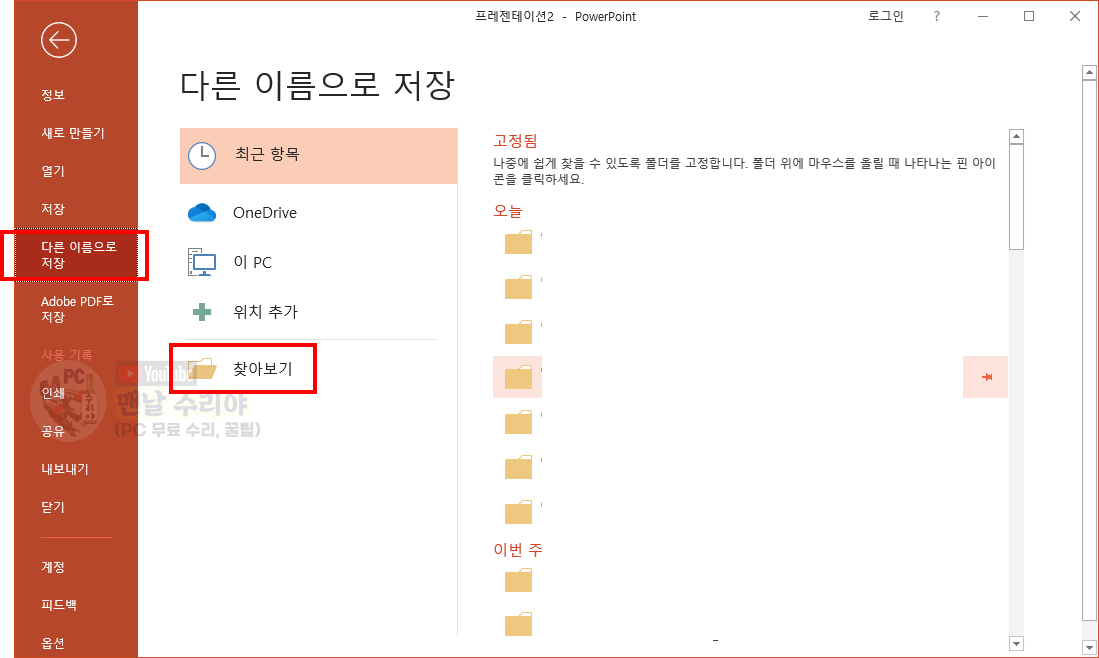This screenshot has width=1099, height=658.
Task: Select 새로 만들기 in the sidebar
Action: point(73,132)
